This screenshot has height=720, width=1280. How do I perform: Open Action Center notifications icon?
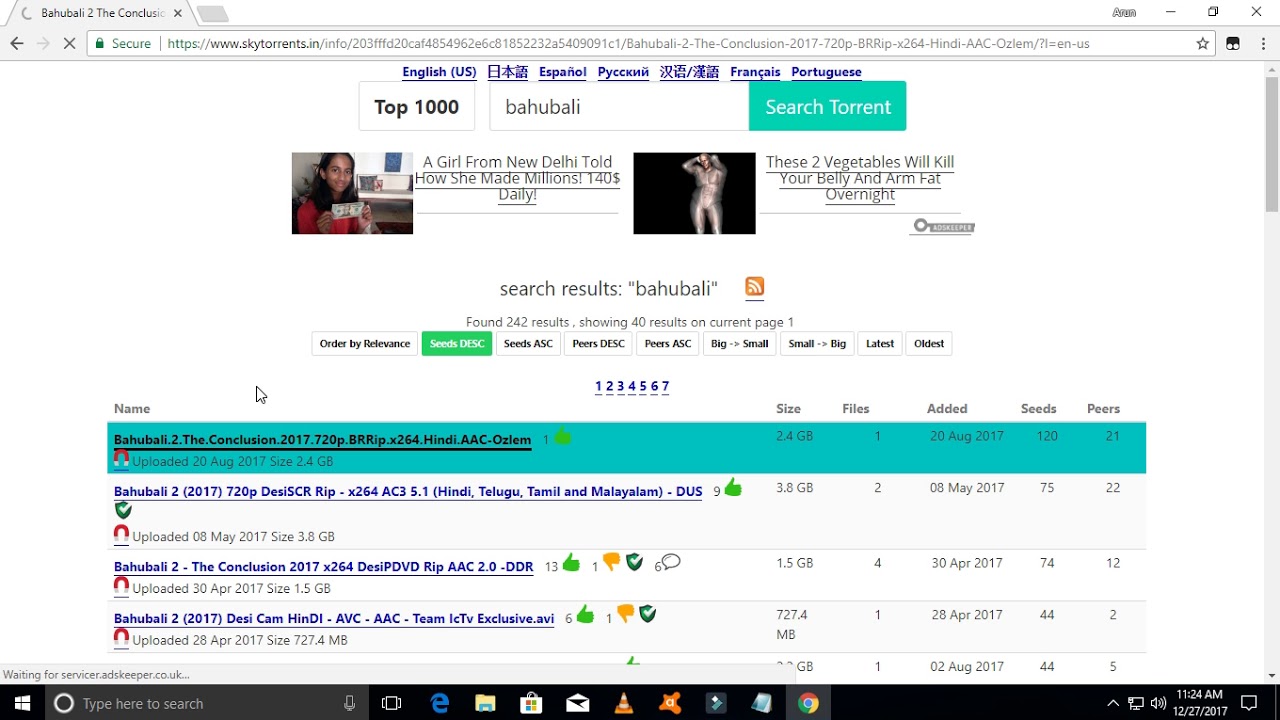point(1248,703)
